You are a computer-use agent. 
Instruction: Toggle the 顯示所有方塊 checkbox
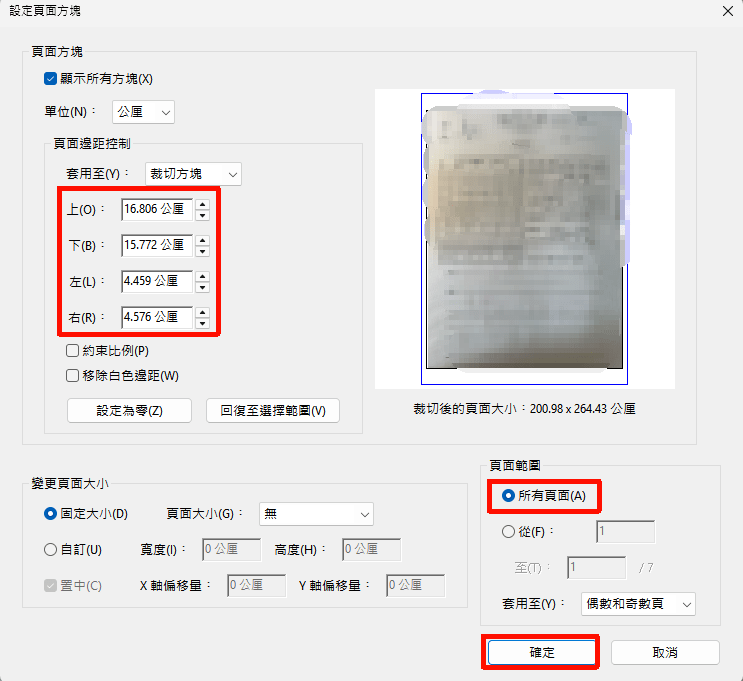coord(50,79)
